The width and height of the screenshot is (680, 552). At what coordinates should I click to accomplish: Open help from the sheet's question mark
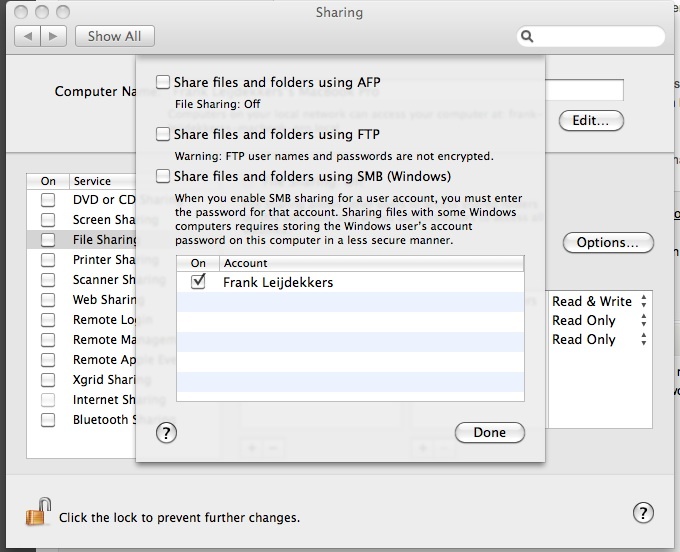167,433
